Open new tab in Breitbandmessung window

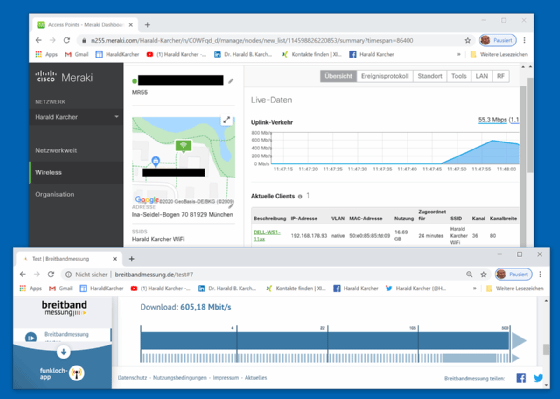pos(131,259)
